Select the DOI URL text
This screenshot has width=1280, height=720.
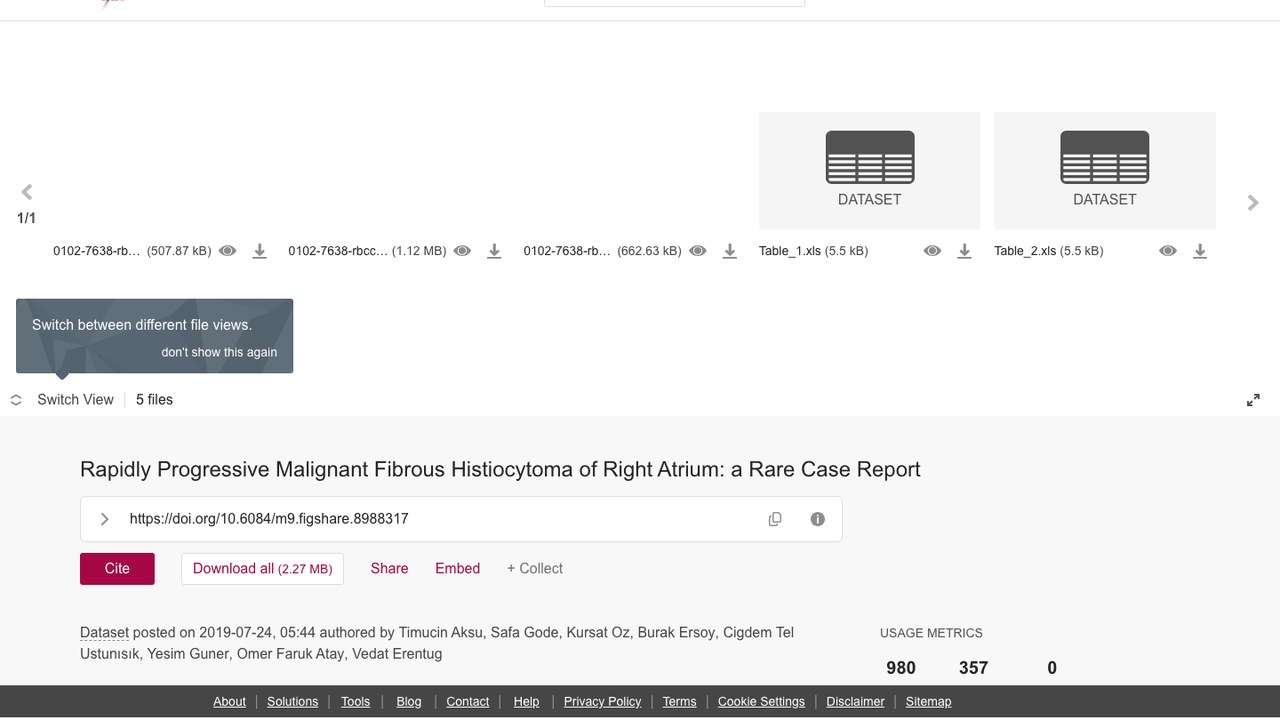coord(269,519)
